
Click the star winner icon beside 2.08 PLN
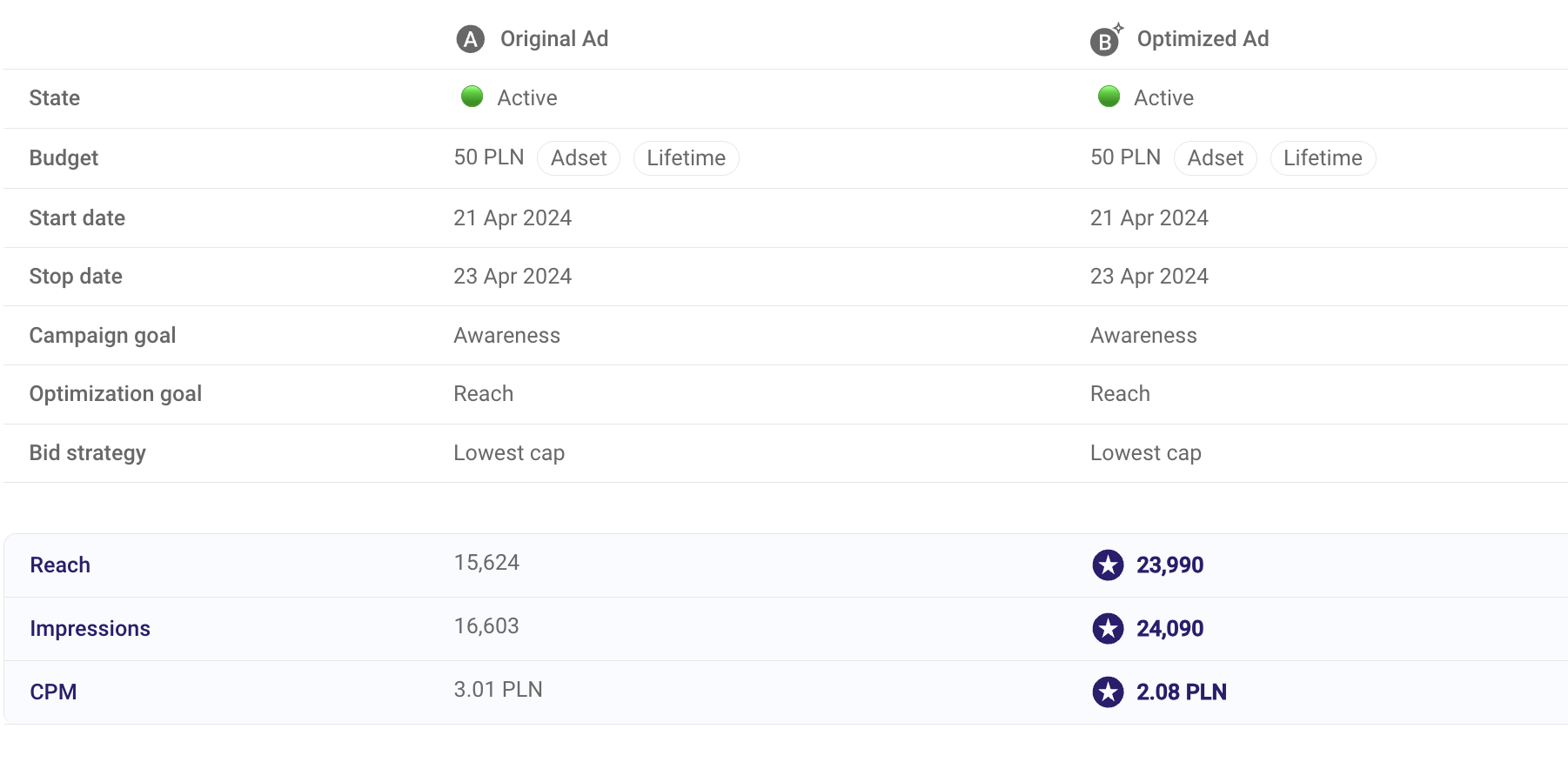tap(1108, 692)
